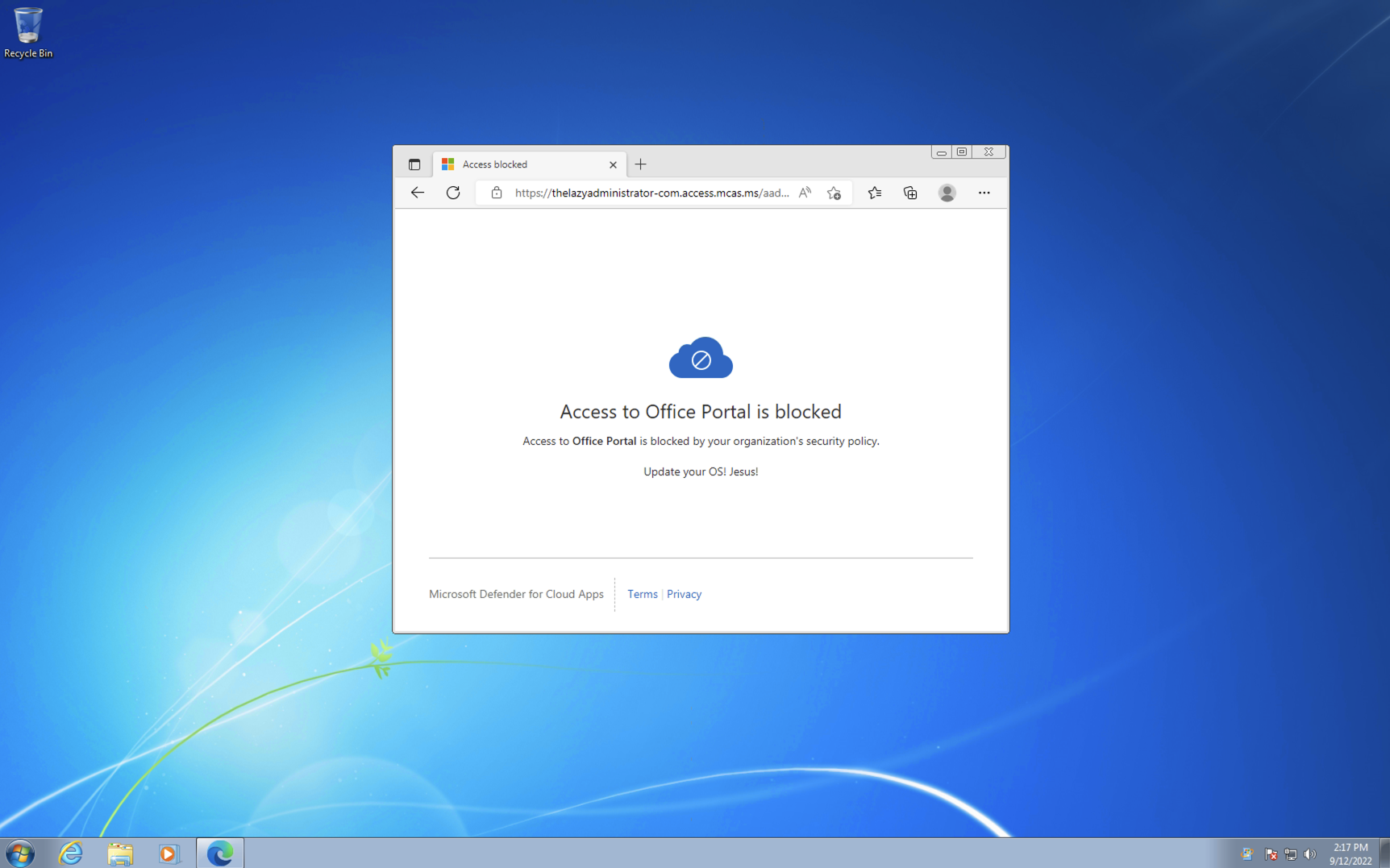This screenshot has width=1390, height=868.
Task: Open Windows Explorer from taskbar
Action: pyautogui.click(x=120, y=853)
